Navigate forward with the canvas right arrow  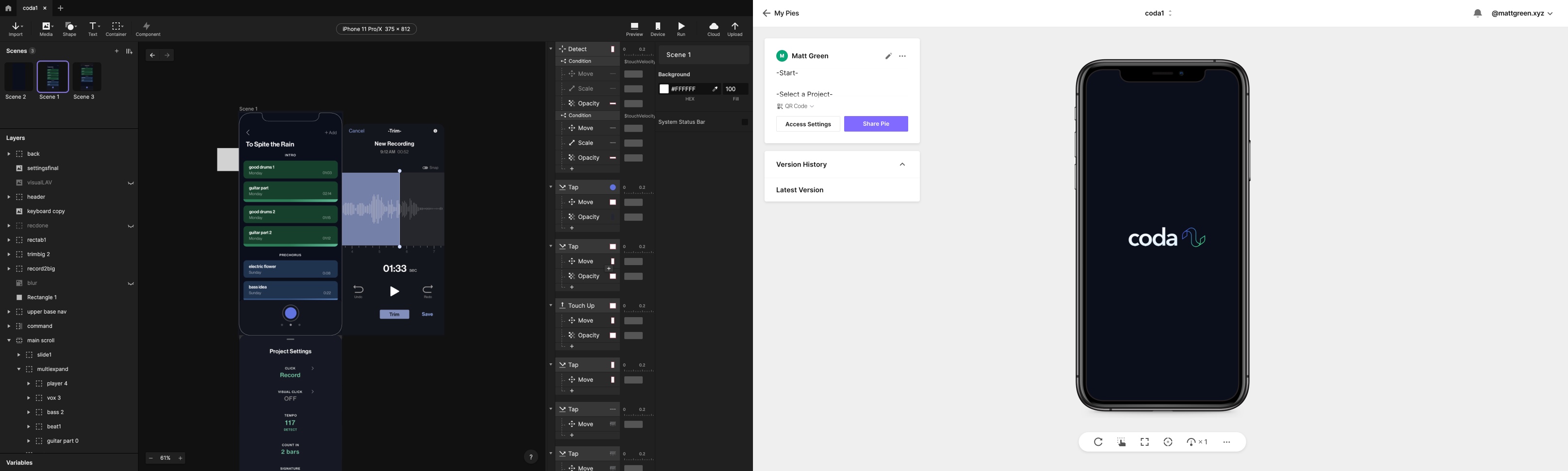(x=167, y=55)
